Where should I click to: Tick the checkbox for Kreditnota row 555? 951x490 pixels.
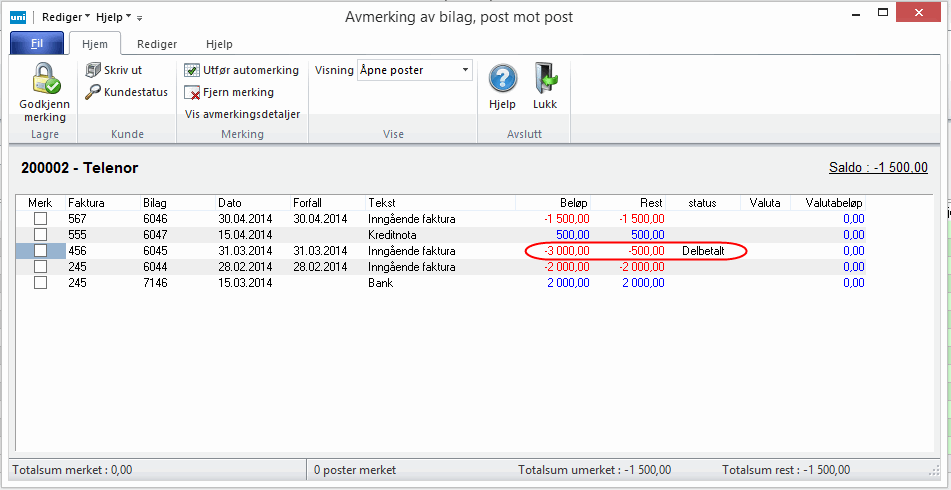coord(41,234)
